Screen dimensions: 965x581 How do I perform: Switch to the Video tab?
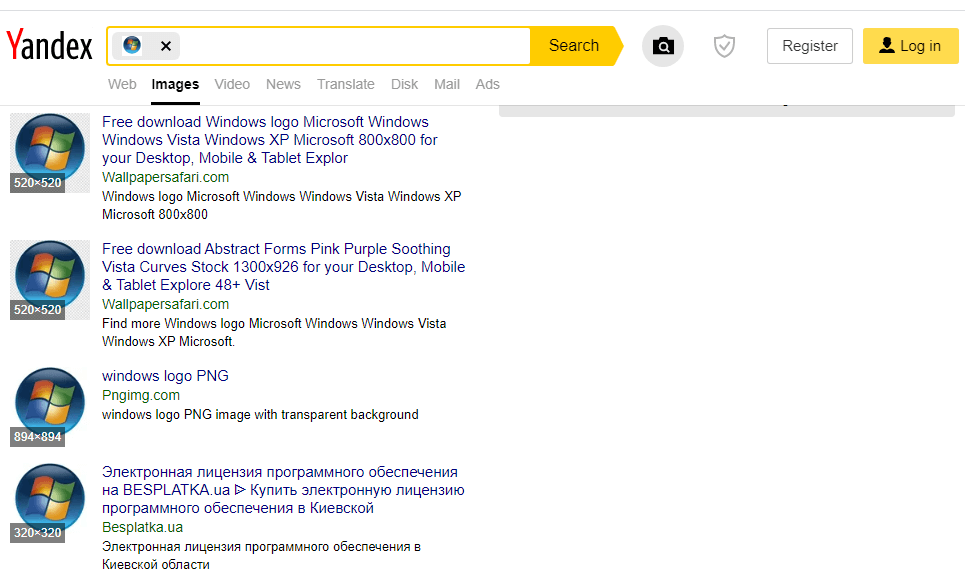(232, 84)
